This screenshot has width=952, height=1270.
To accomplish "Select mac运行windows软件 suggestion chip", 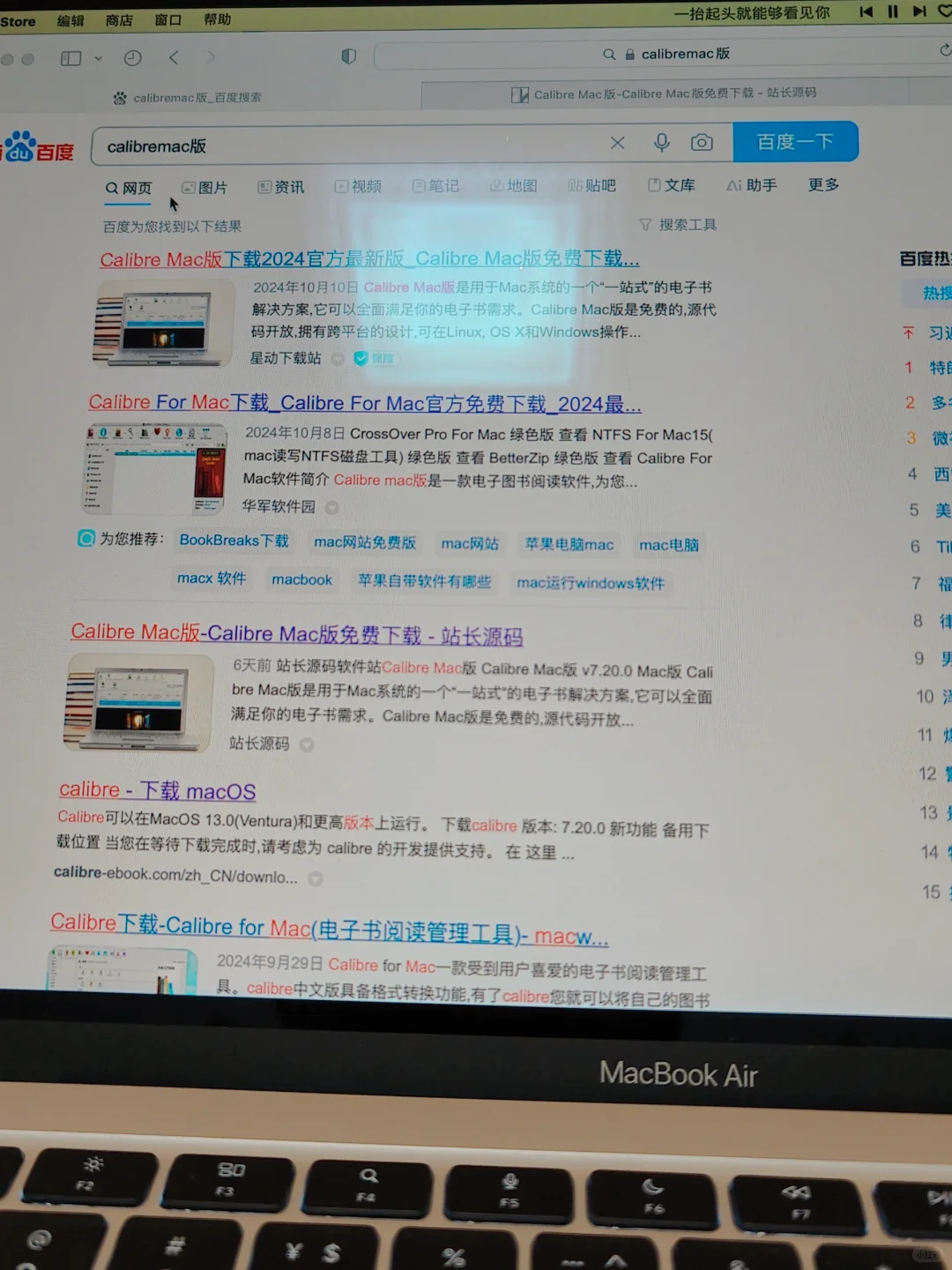I will click(591, 583).
